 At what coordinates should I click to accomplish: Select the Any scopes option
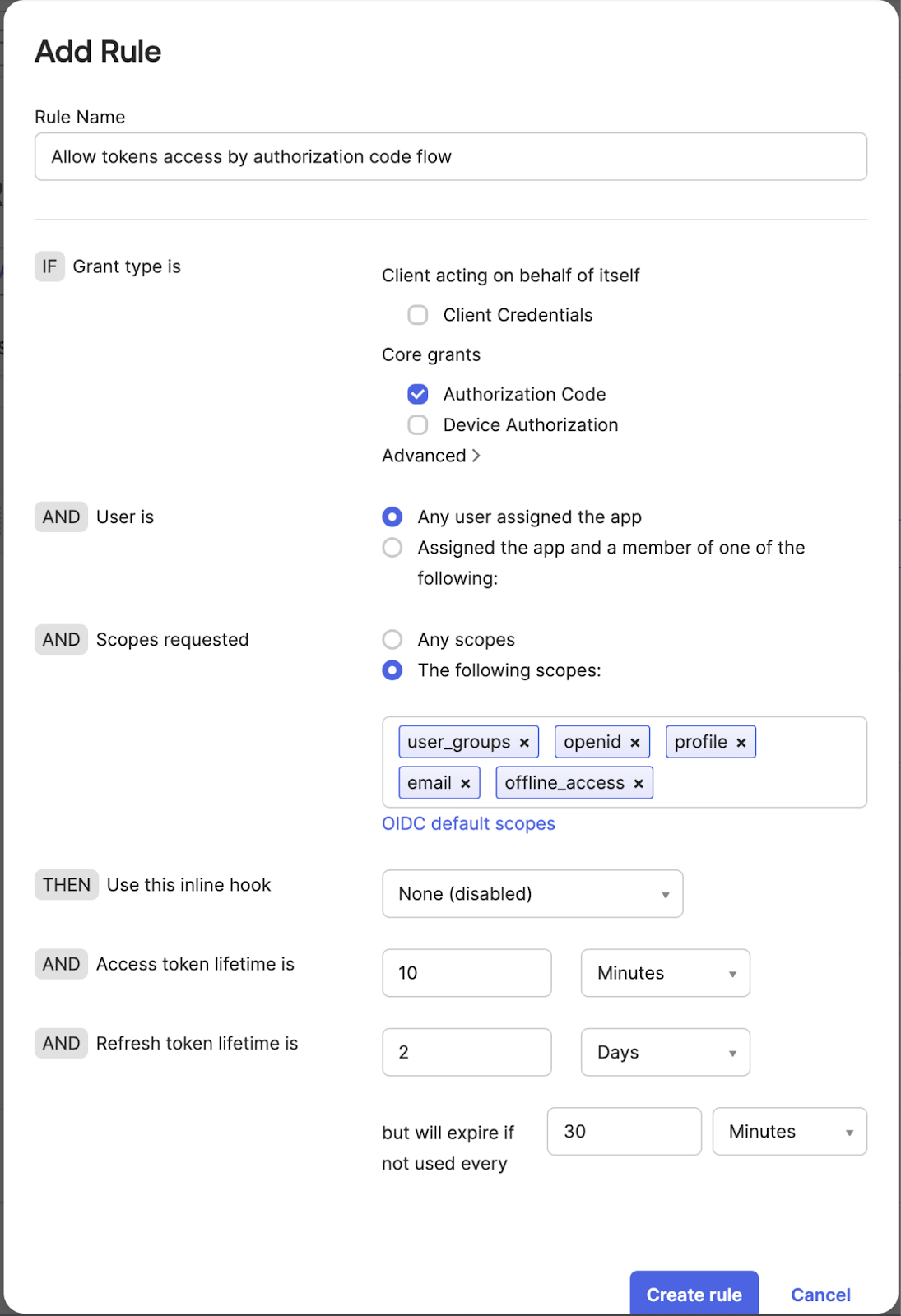point(392,640)
